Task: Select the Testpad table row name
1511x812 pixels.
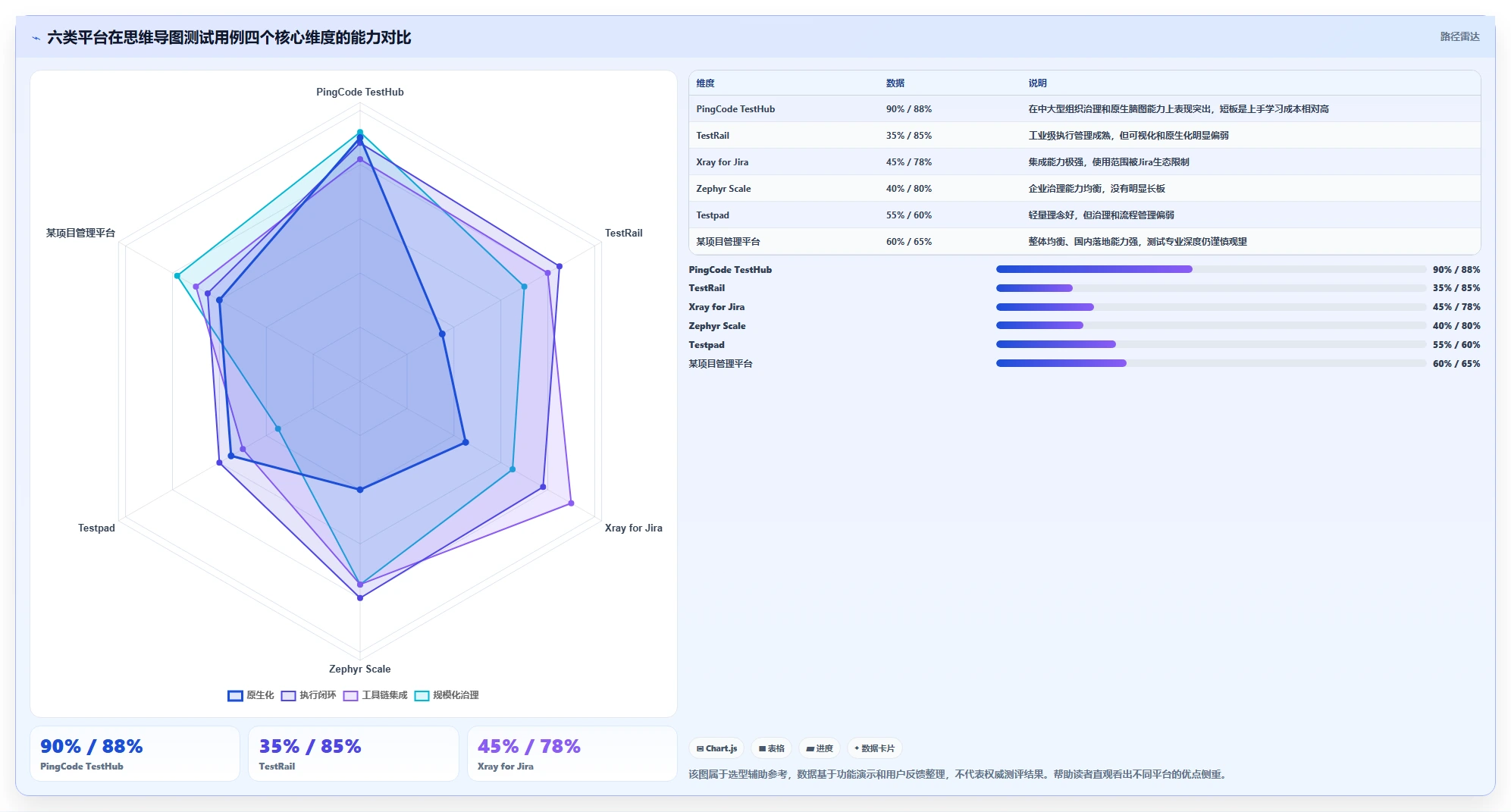Action: point(713,215)
